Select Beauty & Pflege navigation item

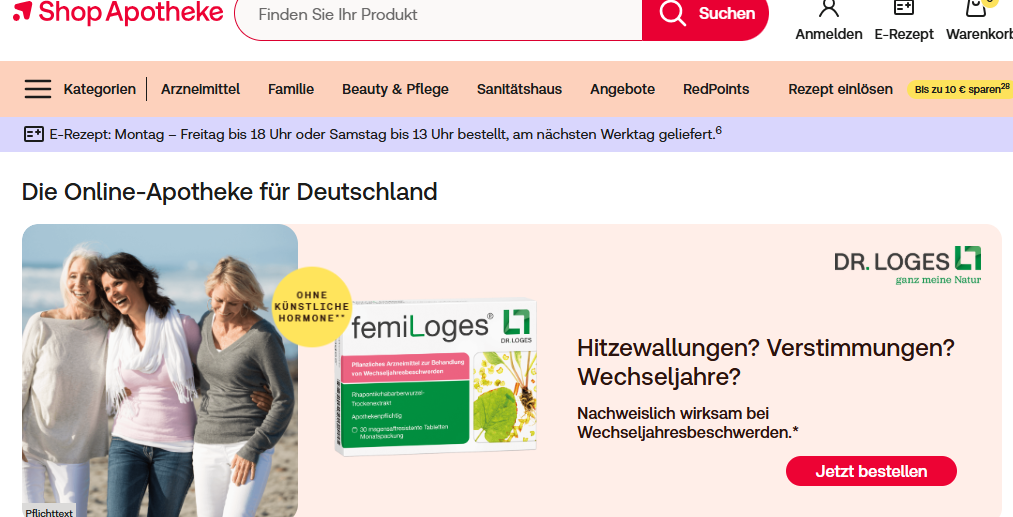point(395,89)
